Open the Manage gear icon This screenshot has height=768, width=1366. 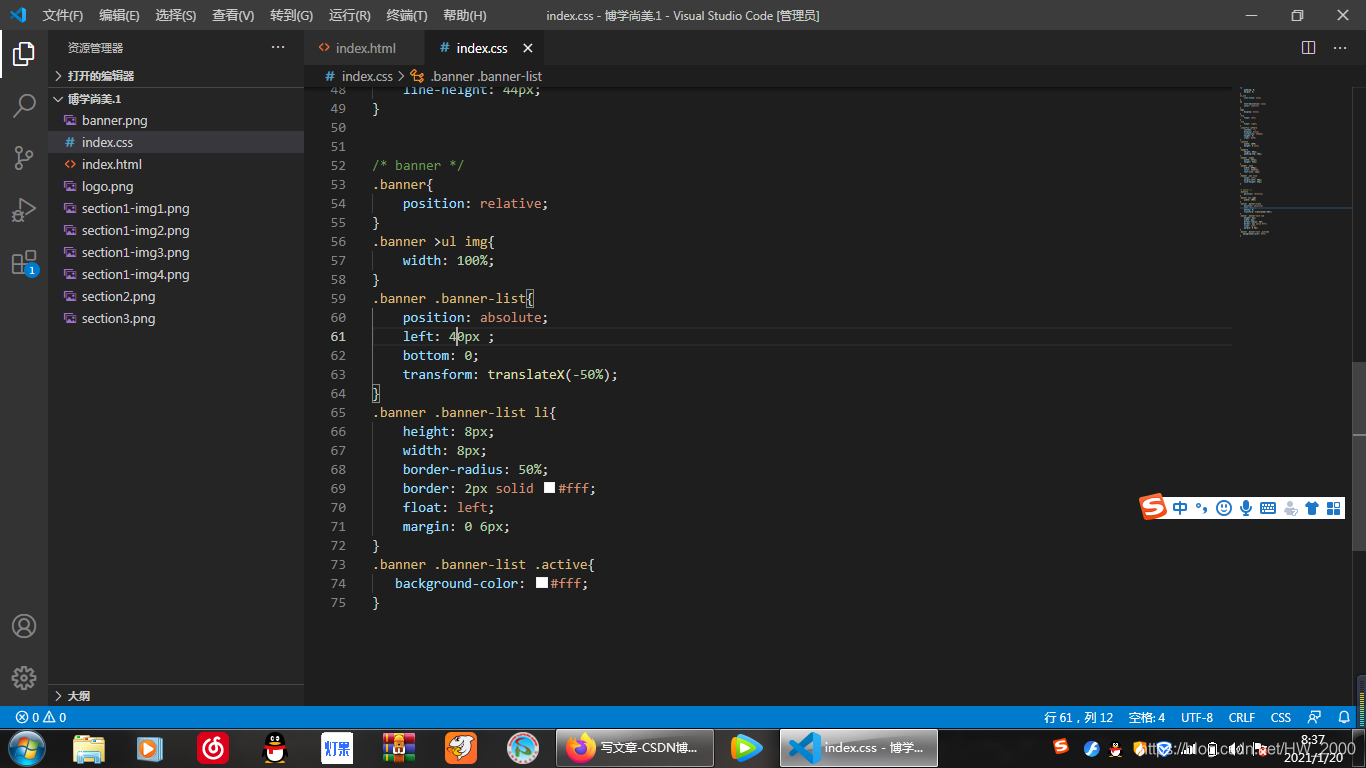click(24, 677)
